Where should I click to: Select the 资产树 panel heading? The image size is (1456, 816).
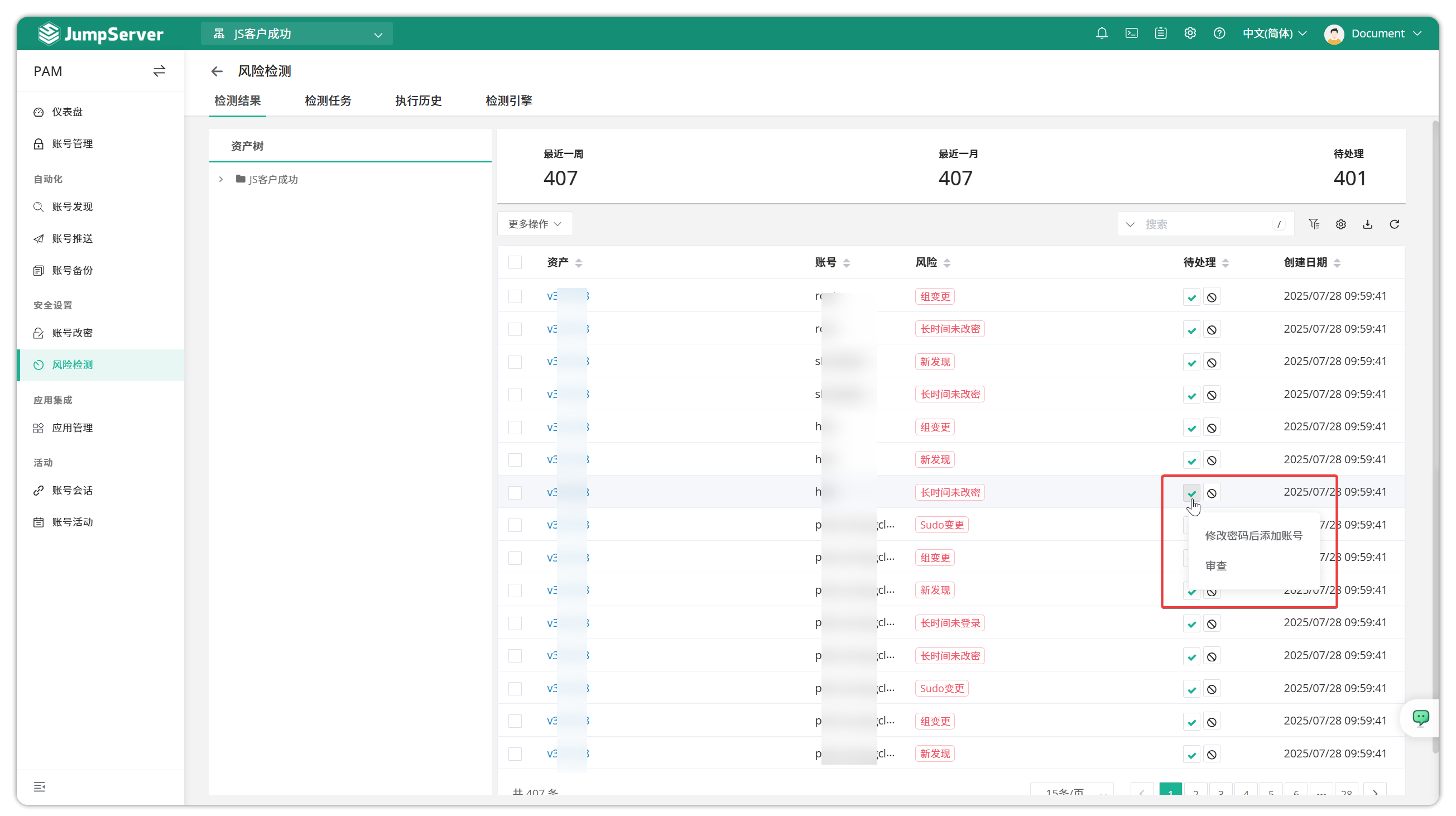247,146
